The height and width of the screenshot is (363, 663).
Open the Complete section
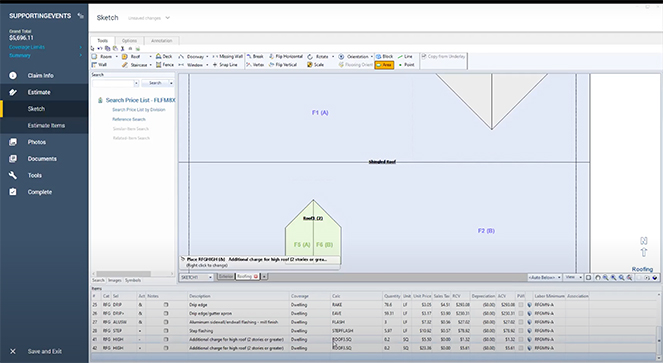point(40,192)
